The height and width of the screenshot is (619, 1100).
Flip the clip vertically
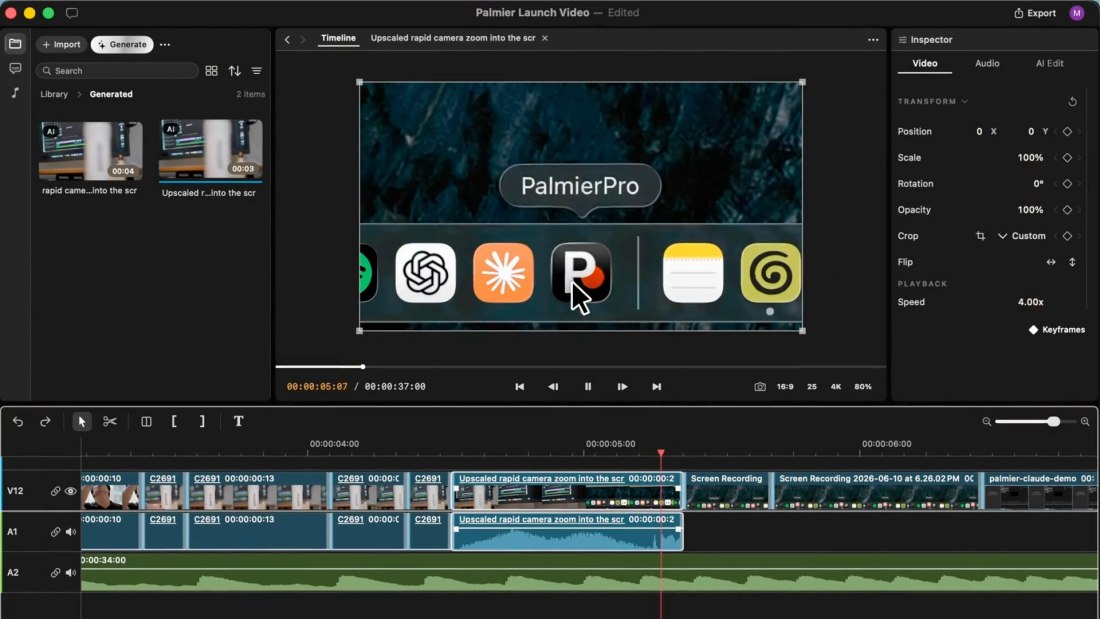point(1072,262)
